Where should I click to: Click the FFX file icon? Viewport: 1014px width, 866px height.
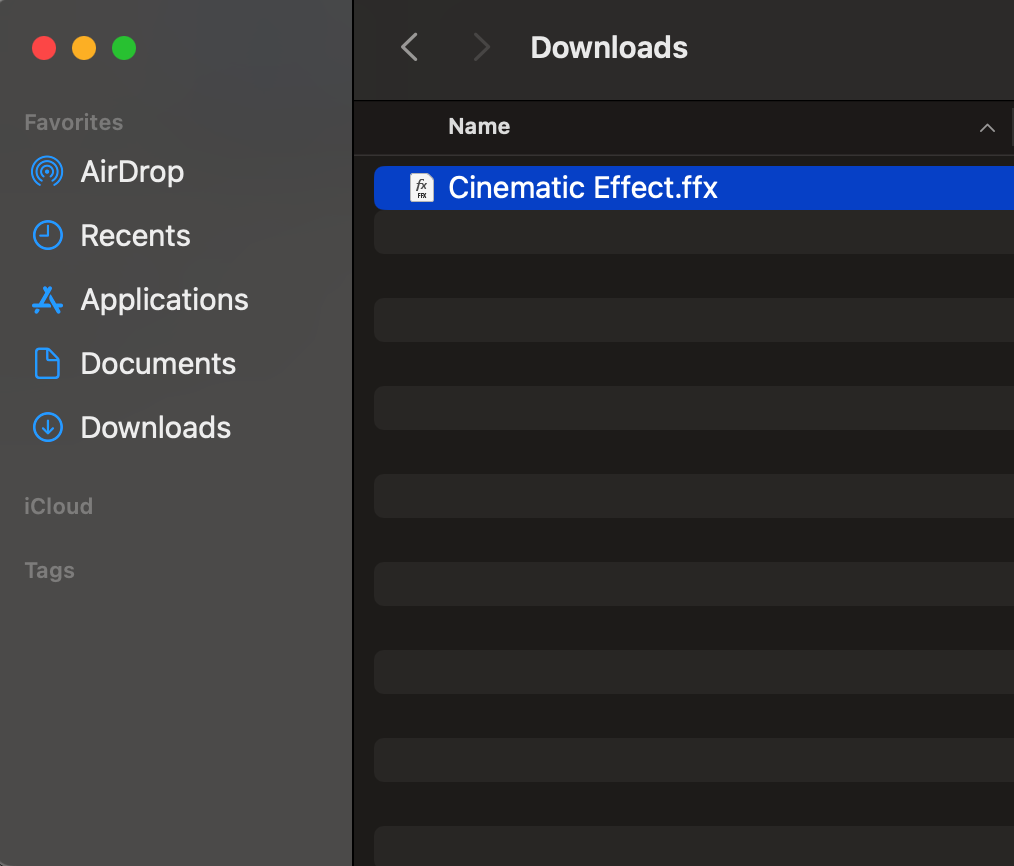(x=422, y=188)
